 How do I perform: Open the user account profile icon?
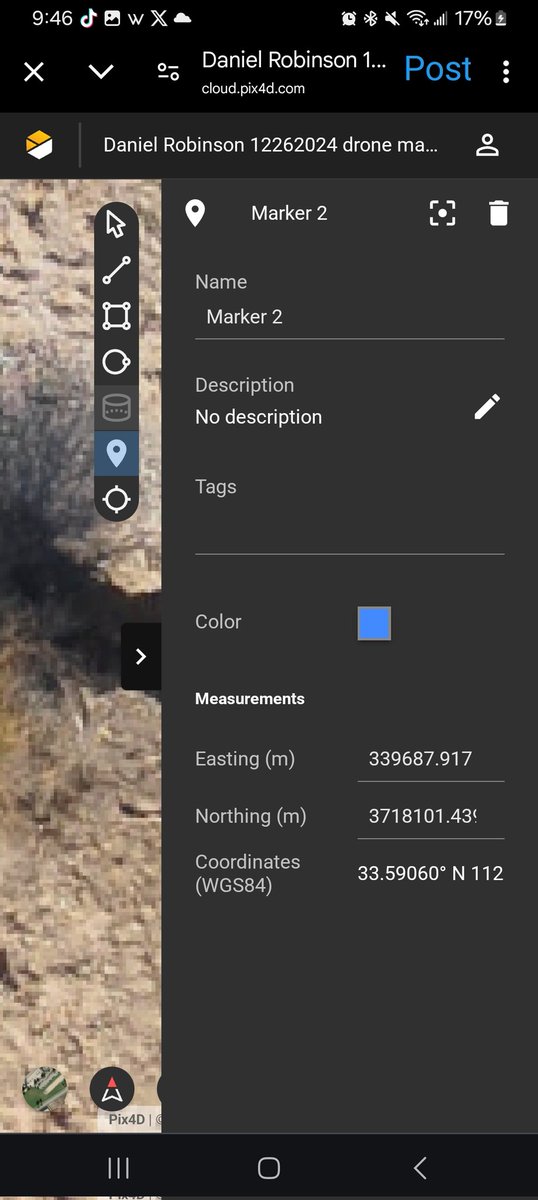pyautogui.click(x=487, y=145)
